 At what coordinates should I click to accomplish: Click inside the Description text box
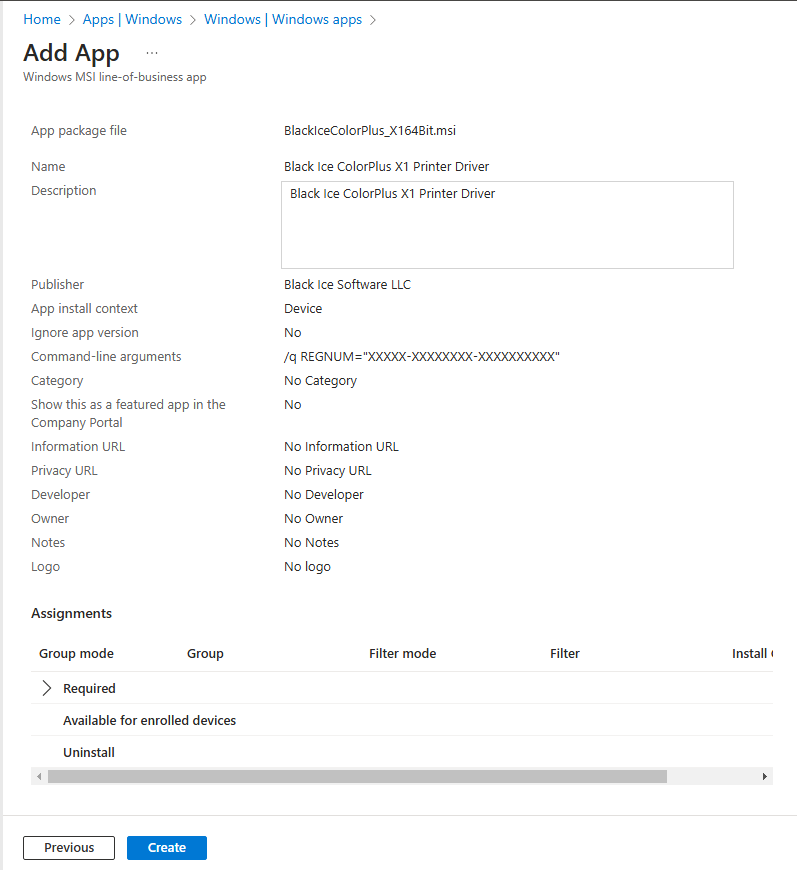[x=507, y=225]
